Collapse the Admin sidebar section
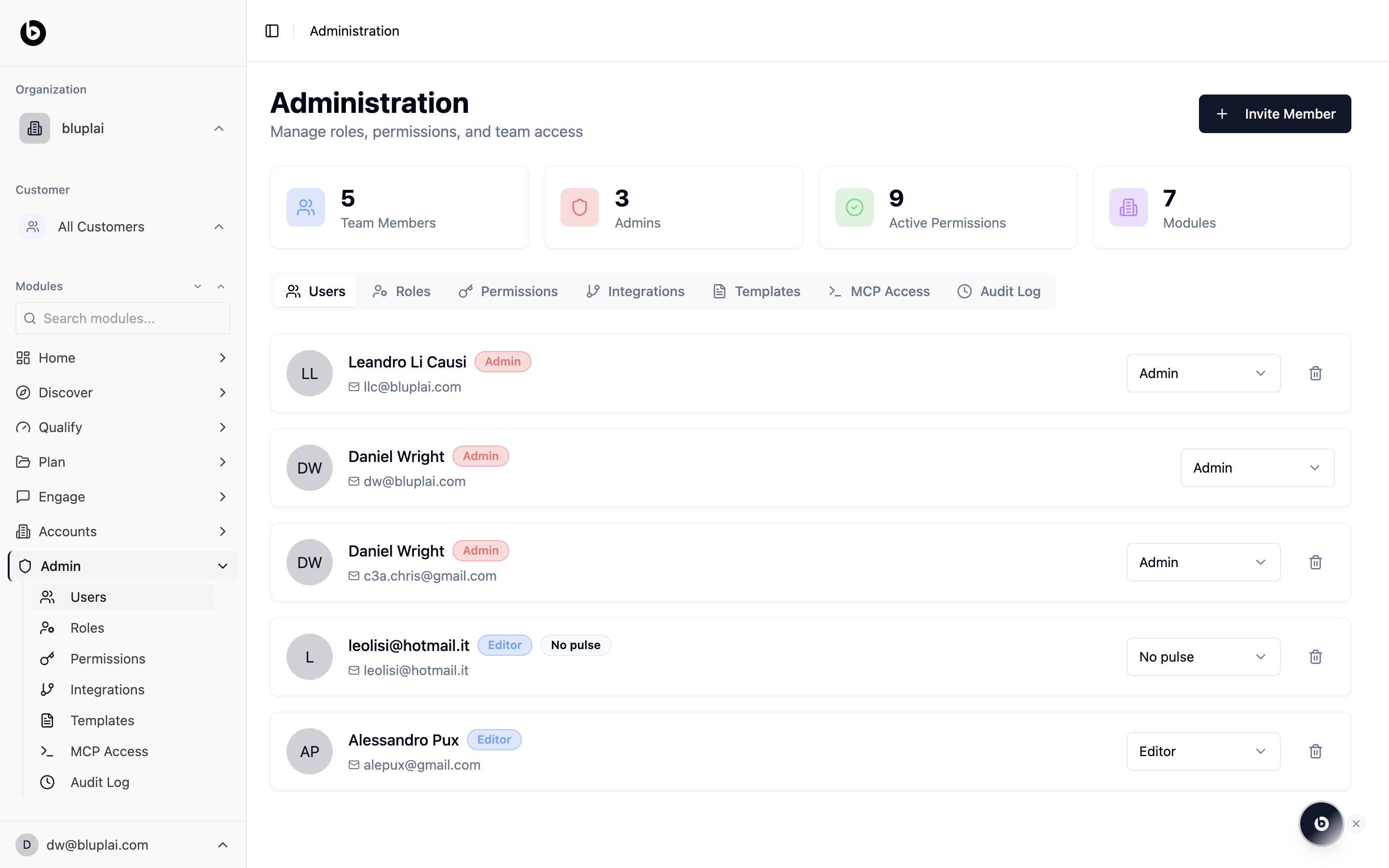 coord(223,566)
